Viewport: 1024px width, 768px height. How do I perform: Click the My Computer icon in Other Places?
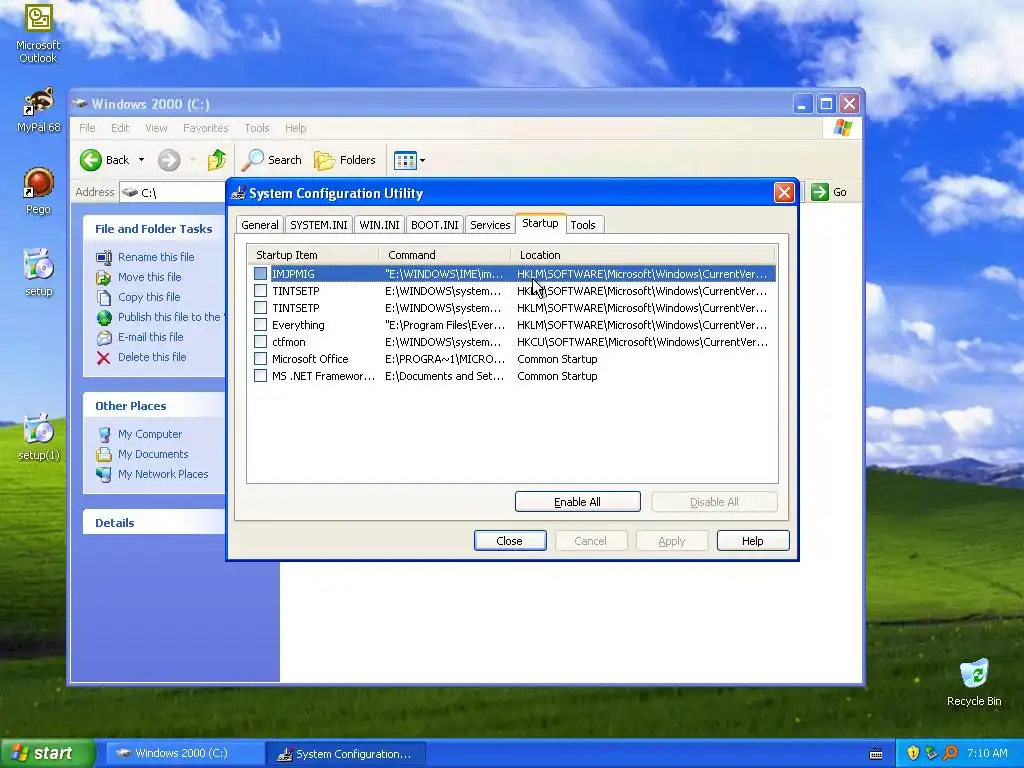pyautogui.click(x=104, y=434)
